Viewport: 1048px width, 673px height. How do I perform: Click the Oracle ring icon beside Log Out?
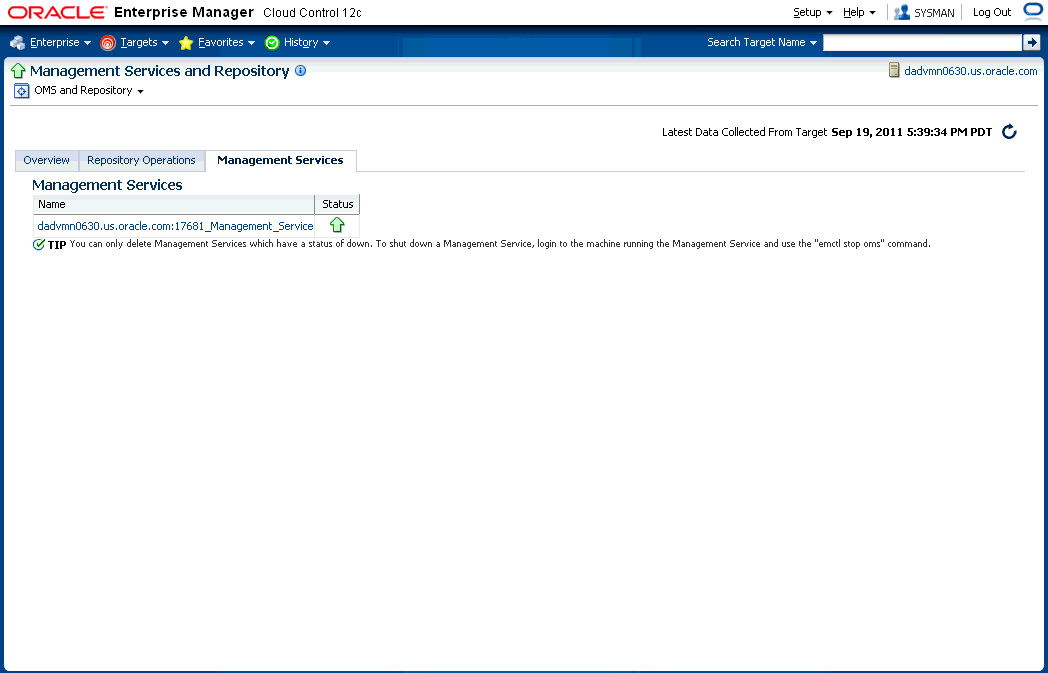pos(1033,11)
